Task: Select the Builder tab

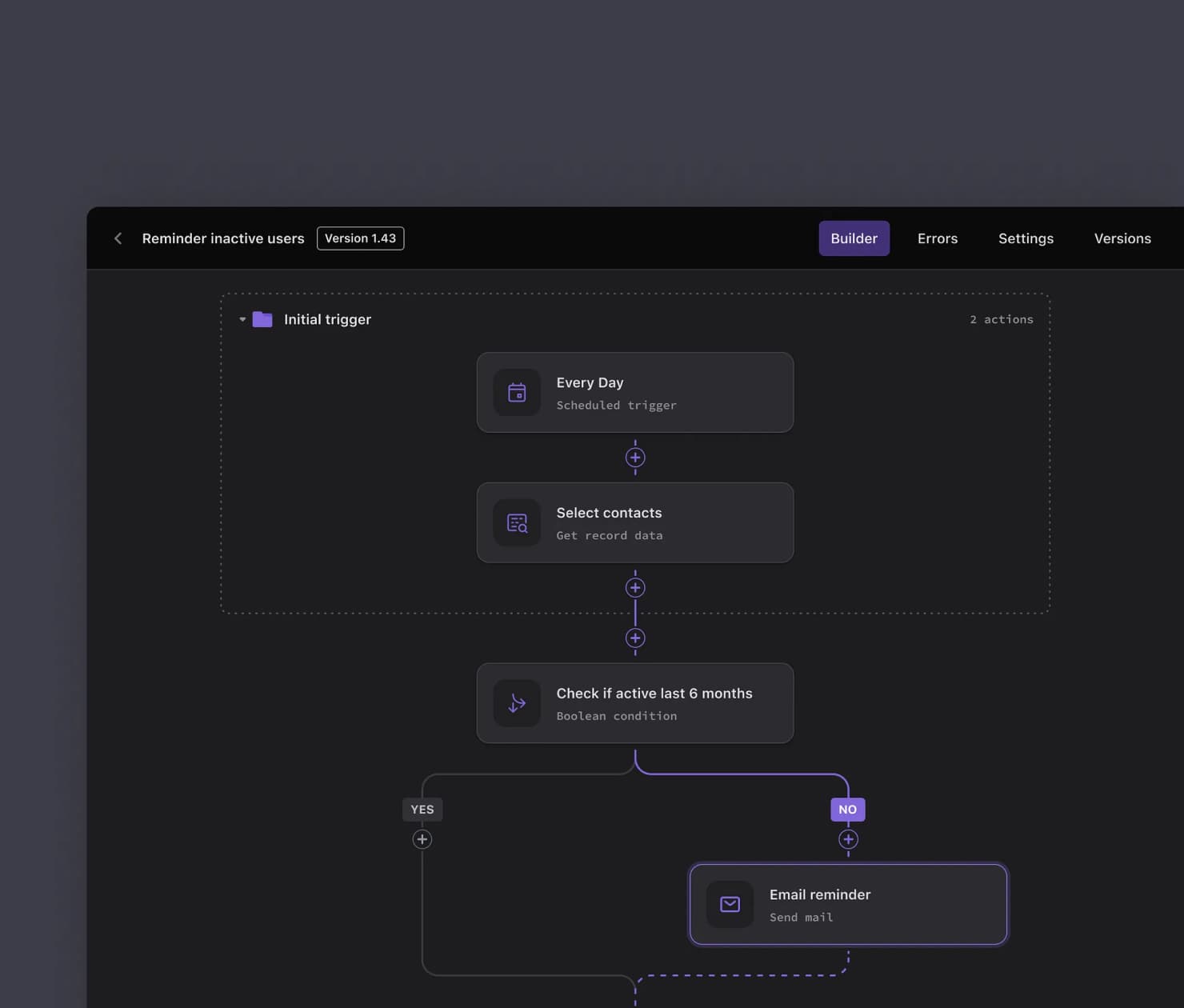Action: [854, 238]
